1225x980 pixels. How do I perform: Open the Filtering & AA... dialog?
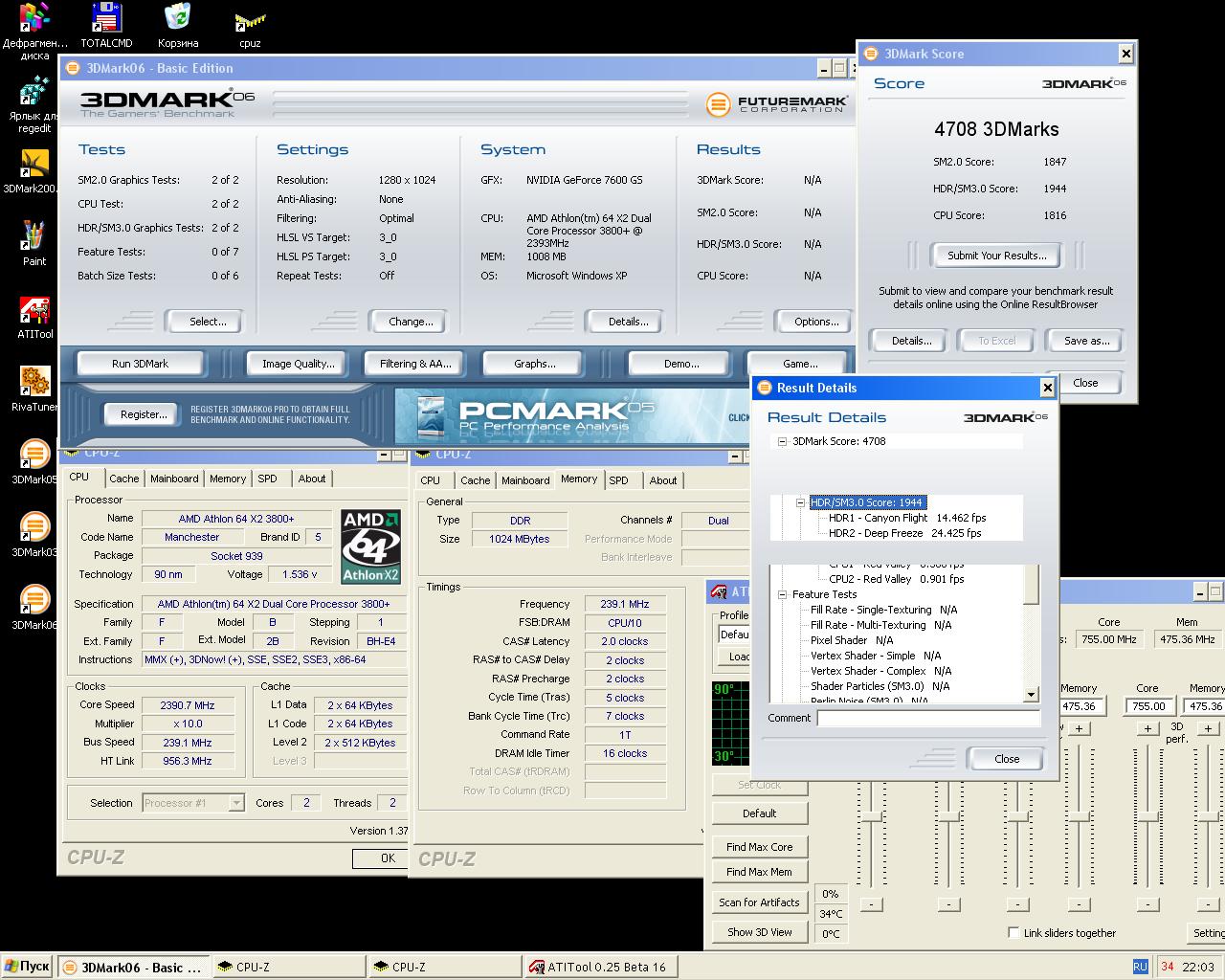[x=415, y=364]
